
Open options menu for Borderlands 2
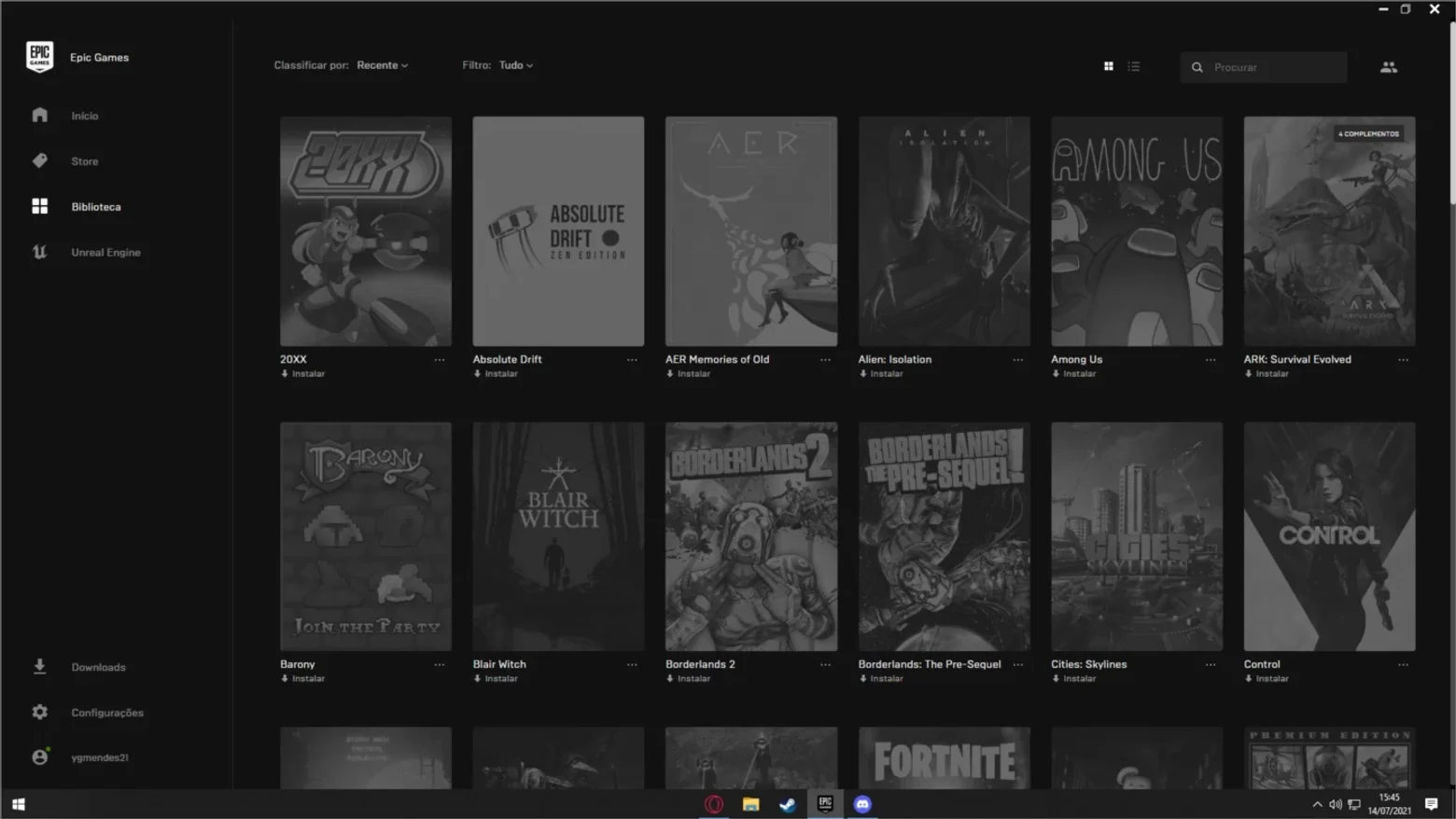[x=825, y=664]
